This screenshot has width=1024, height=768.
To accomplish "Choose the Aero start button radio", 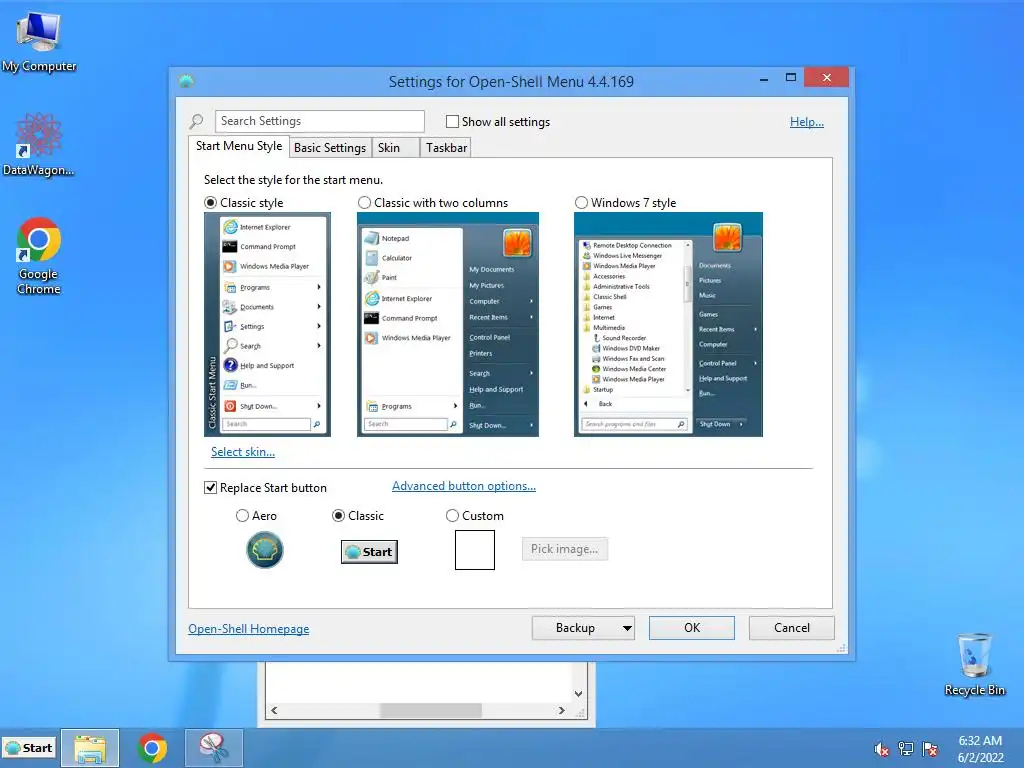I will coord(242,515).
